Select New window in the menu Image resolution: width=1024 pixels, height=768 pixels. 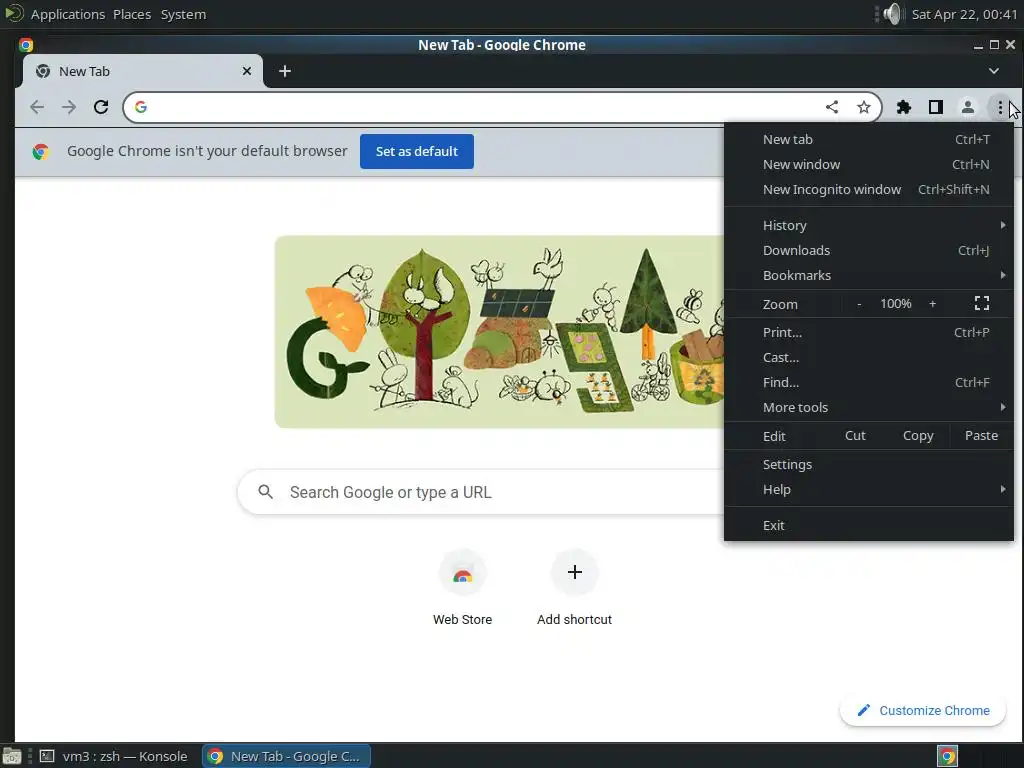(869, 165)
